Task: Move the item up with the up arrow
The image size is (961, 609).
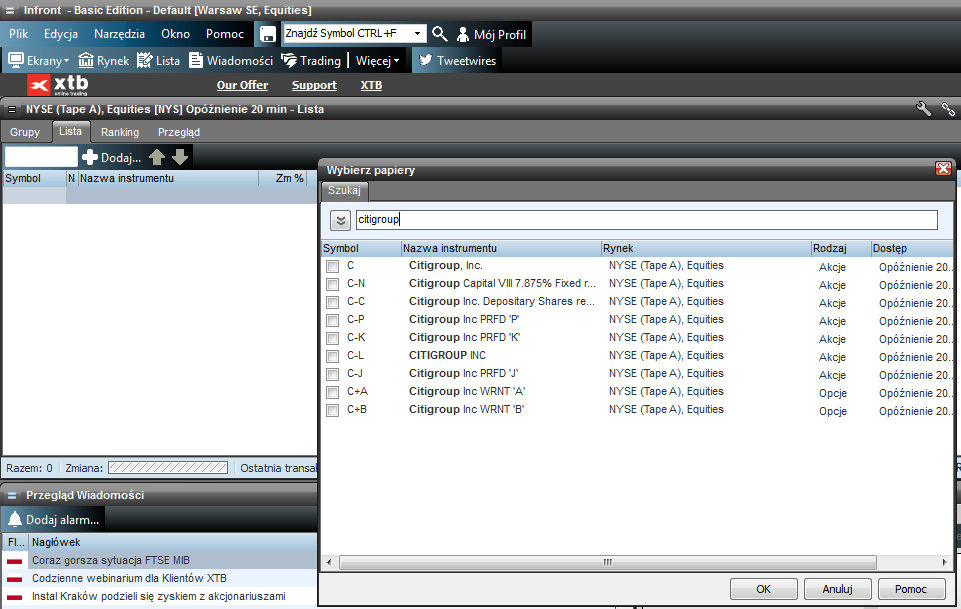Action: (x=157, y=157)
